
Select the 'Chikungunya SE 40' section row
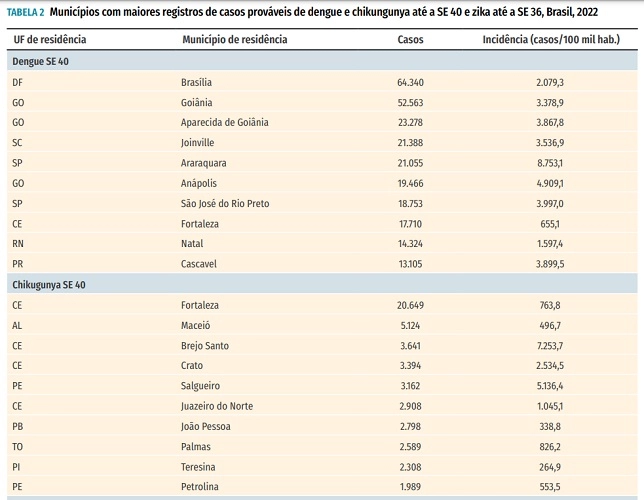point(49,284)
